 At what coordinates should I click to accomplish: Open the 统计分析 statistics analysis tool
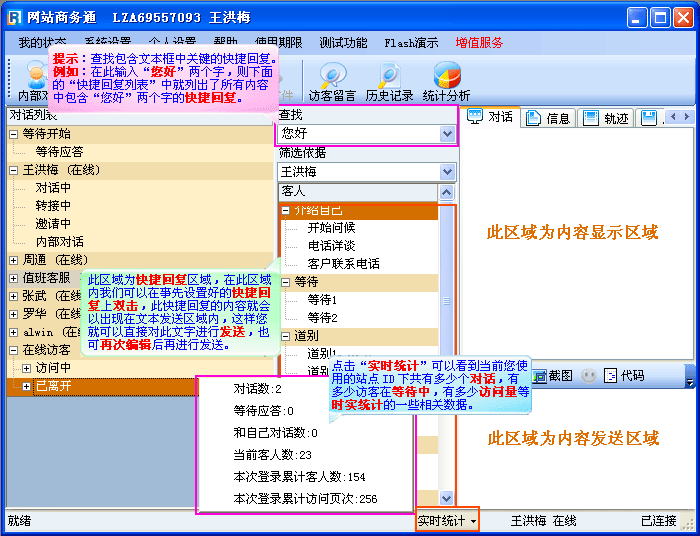pos(446,82)
